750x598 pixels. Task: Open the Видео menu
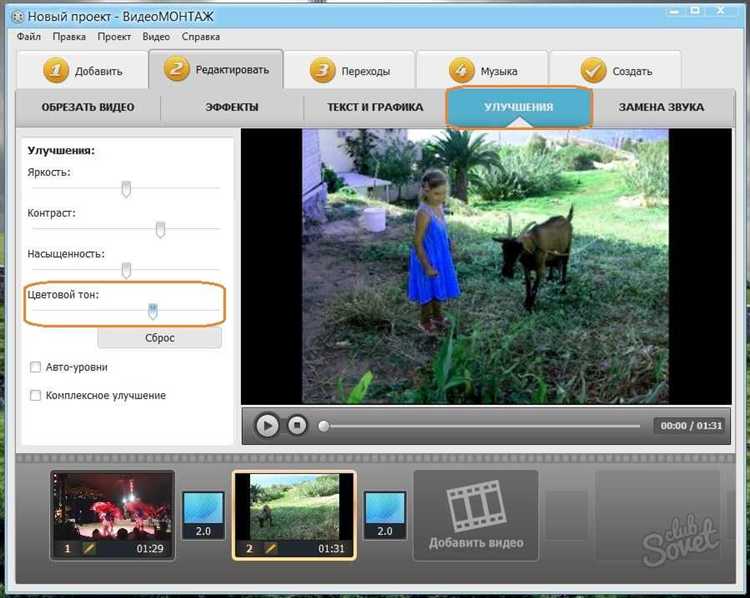[x=156, y=37]
